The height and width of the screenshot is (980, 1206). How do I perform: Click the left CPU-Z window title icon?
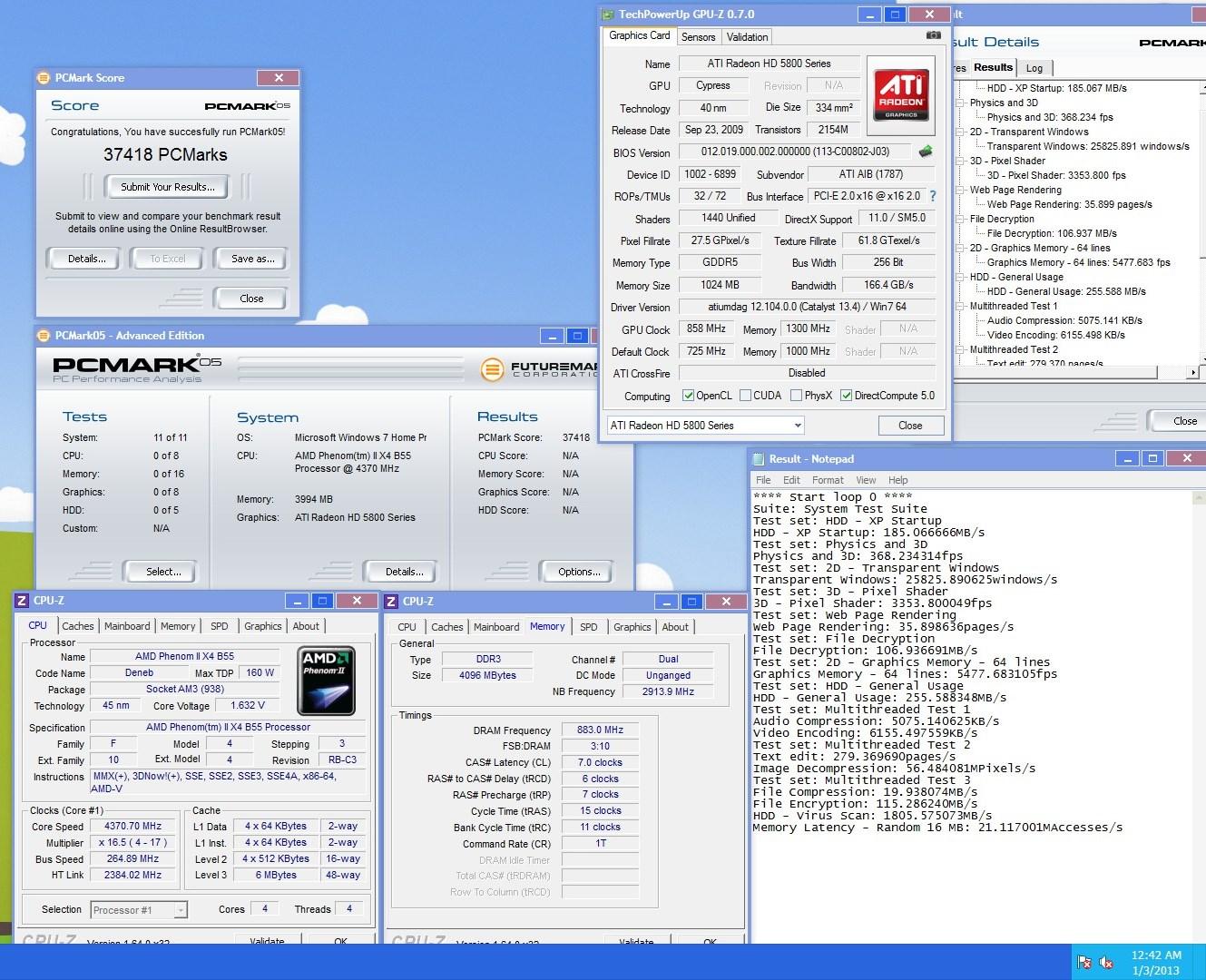point(22,601)
